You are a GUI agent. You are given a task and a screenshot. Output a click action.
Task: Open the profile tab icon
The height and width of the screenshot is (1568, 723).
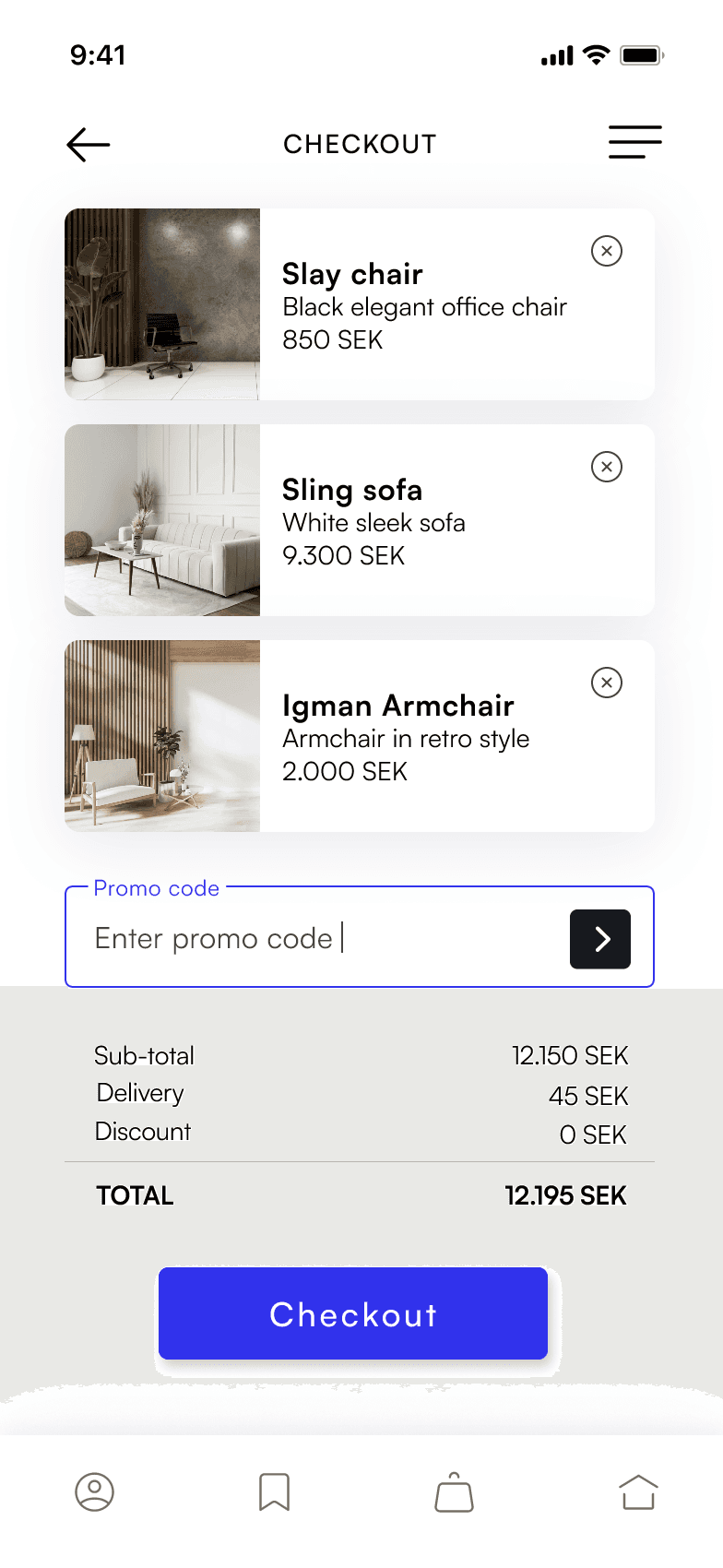point(94,1491)
